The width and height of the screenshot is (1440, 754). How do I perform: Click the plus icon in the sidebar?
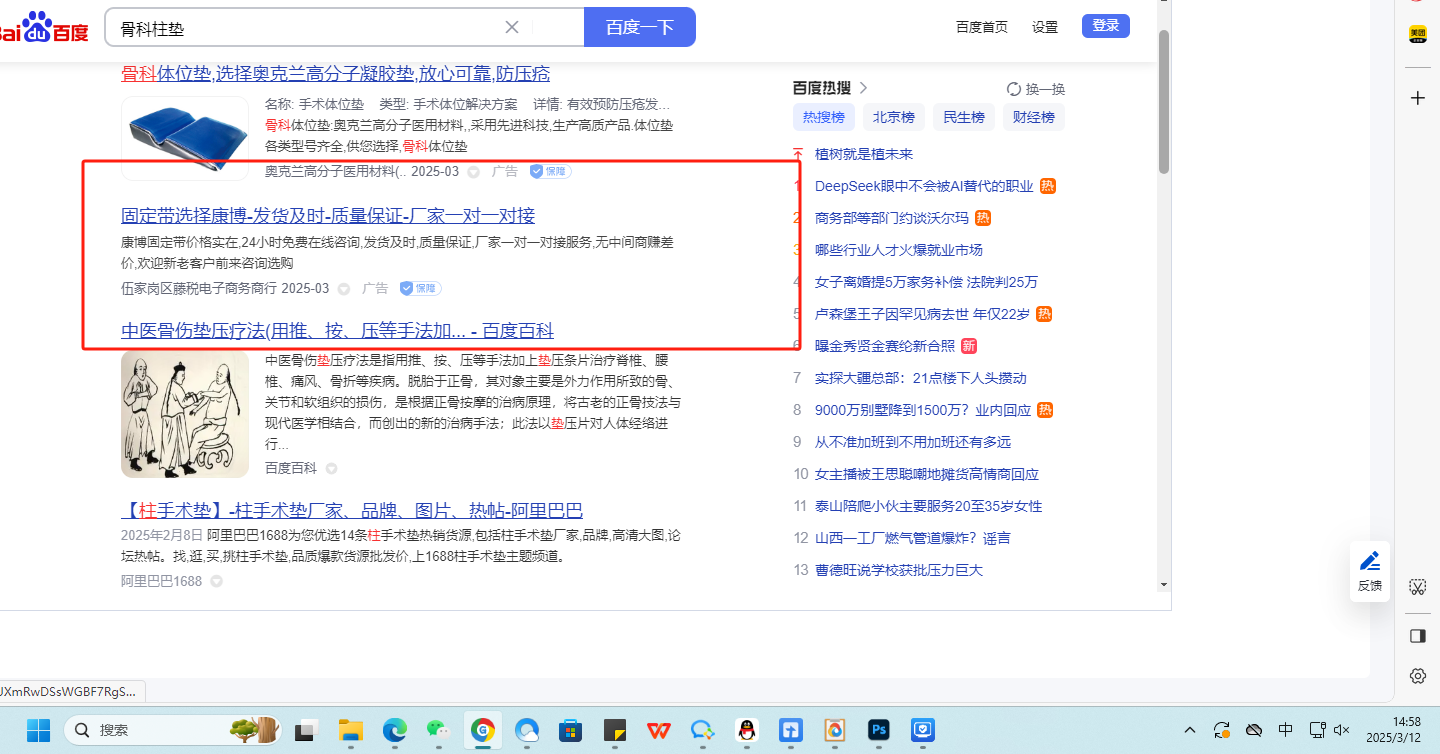[x=1417, y=98]
